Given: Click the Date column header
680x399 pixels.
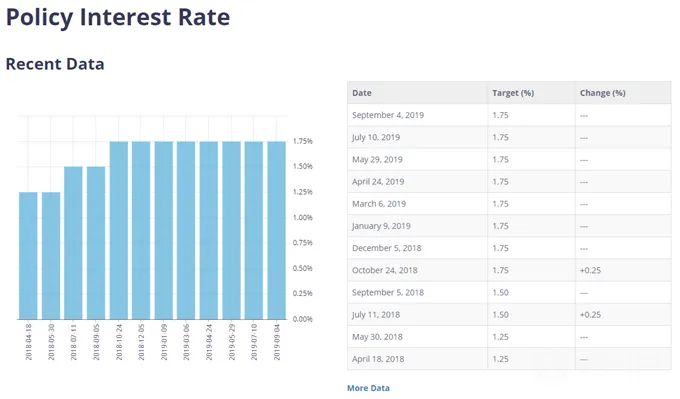Looking at the screenshot, I should click(x=362, y=93).
